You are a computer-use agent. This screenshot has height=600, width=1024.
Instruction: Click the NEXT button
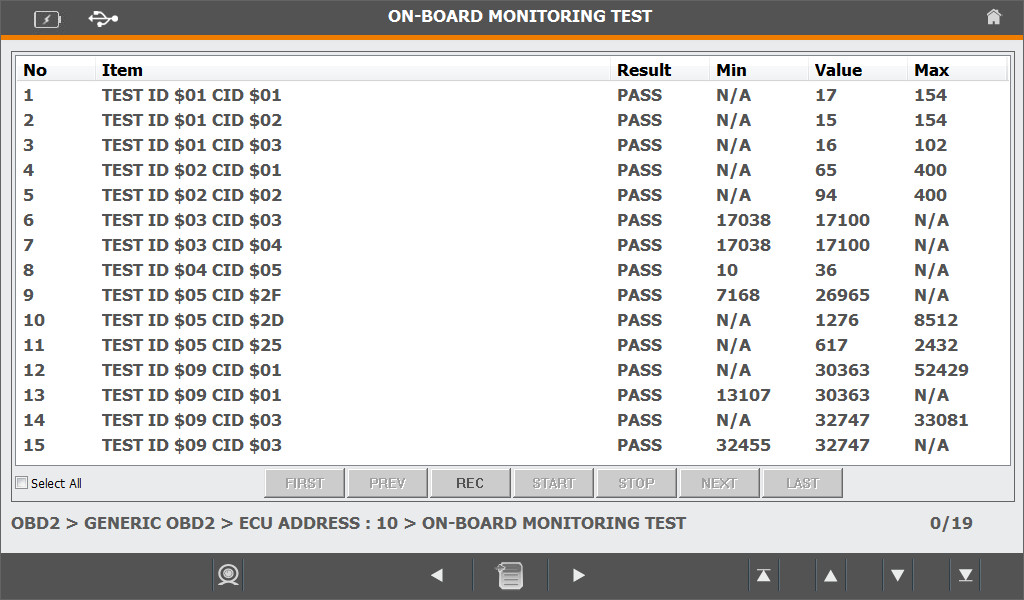pyautogui.click(x=719, y=483)
